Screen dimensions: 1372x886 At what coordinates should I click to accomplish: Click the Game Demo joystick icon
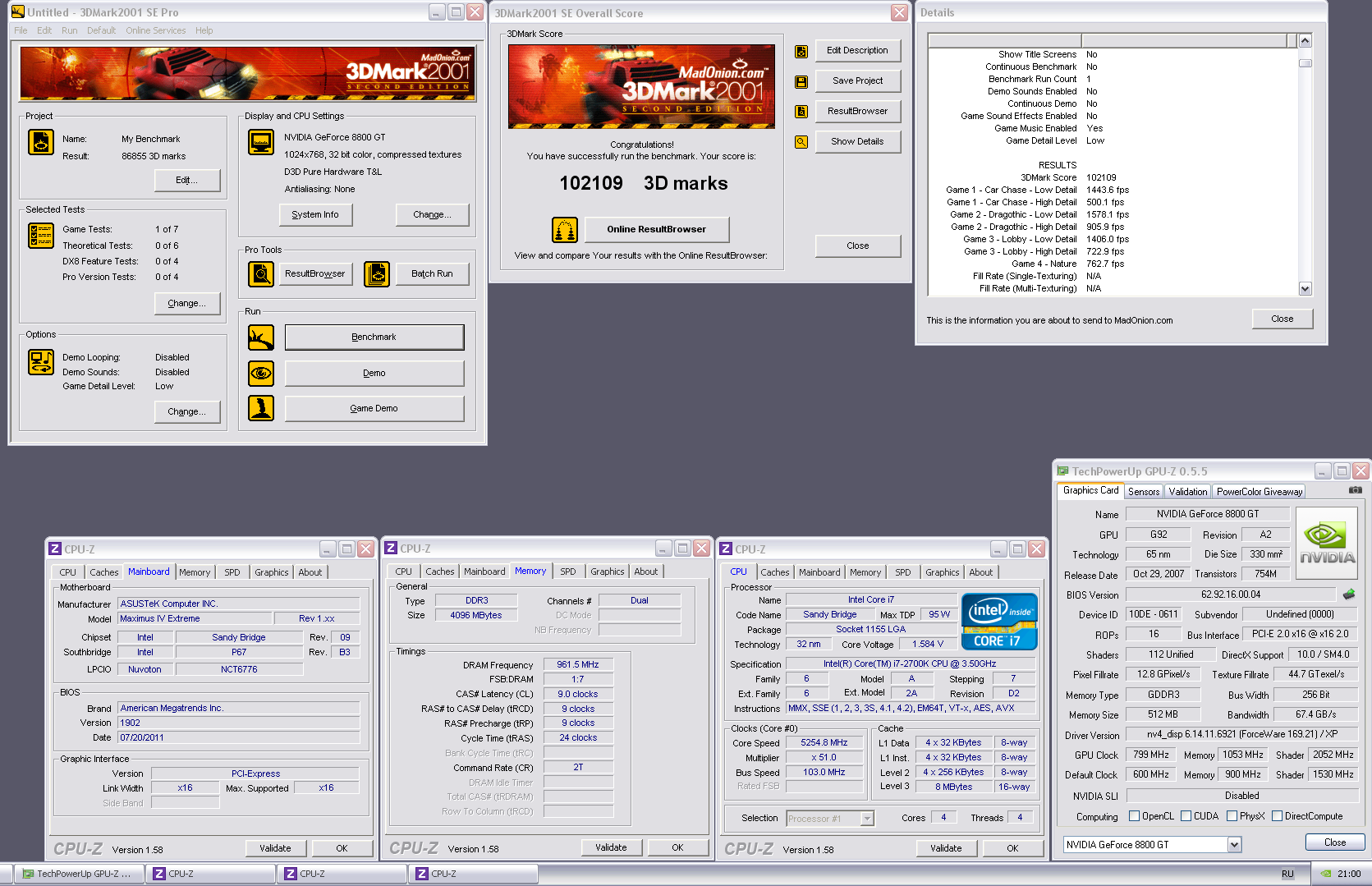261,408
